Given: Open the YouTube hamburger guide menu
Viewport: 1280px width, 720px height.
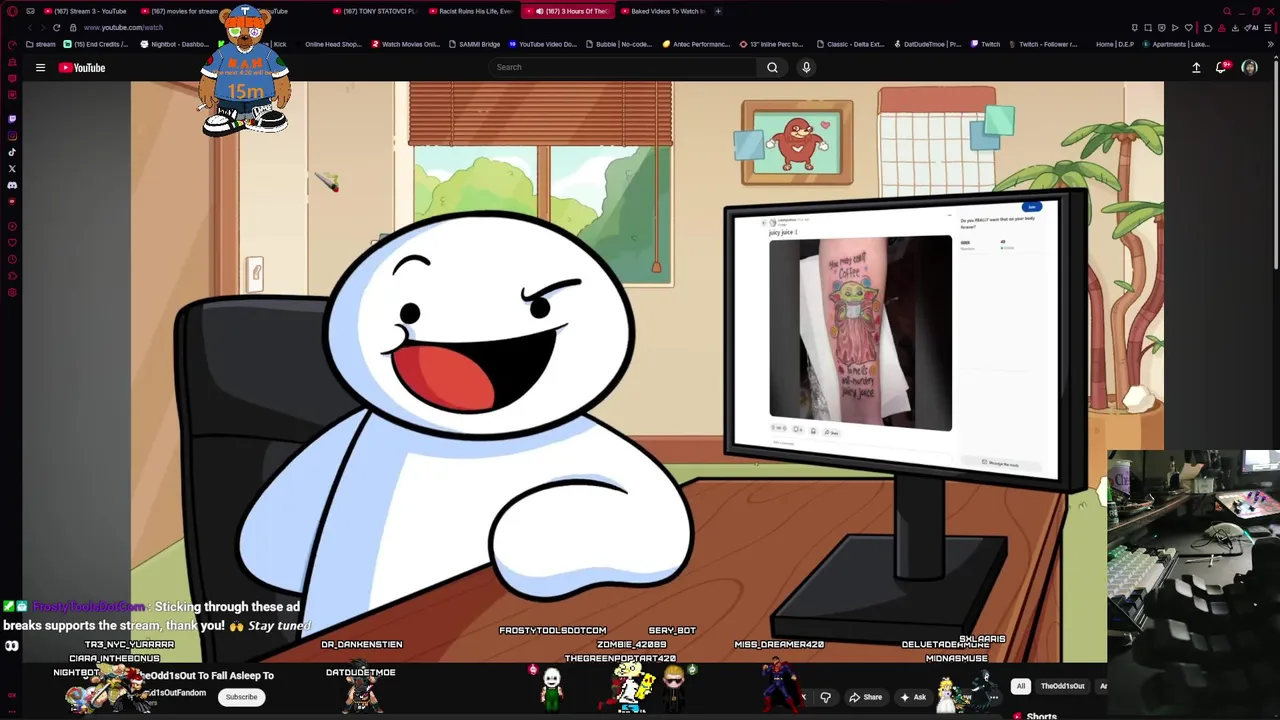Looking at the screenshot, I should click(x=40, y=67).
